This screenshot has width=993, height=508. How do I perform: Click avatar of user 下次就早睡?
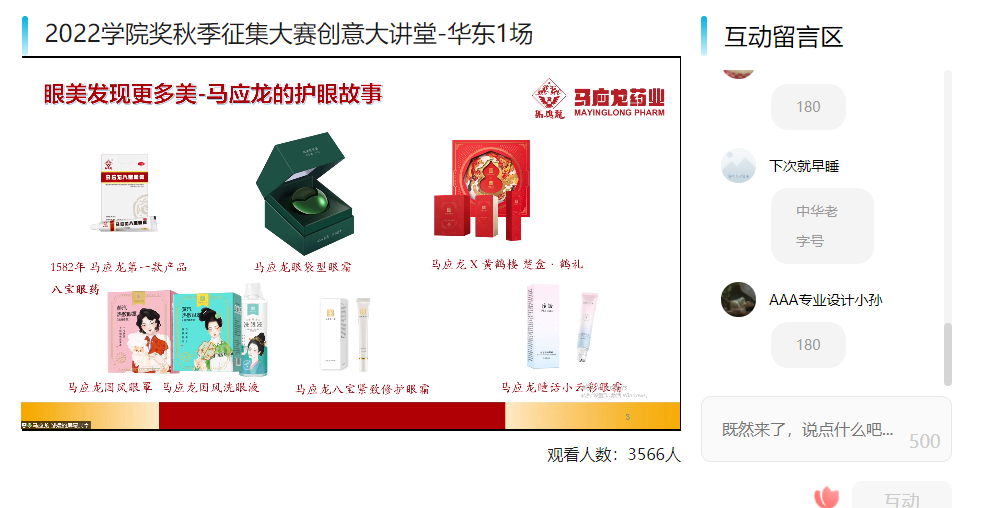coord(738,166)
